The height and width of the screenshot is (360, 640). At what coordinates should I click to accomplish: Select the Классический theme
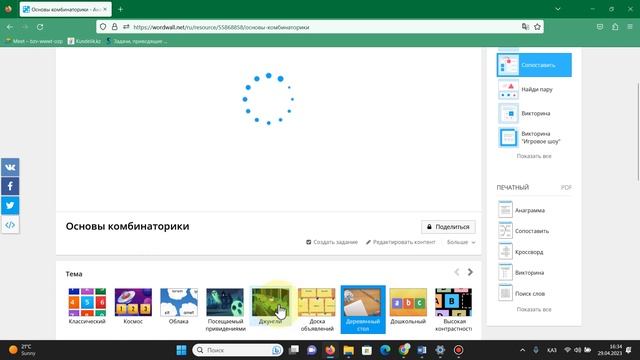pyautogui.click(x=87, y=306)
